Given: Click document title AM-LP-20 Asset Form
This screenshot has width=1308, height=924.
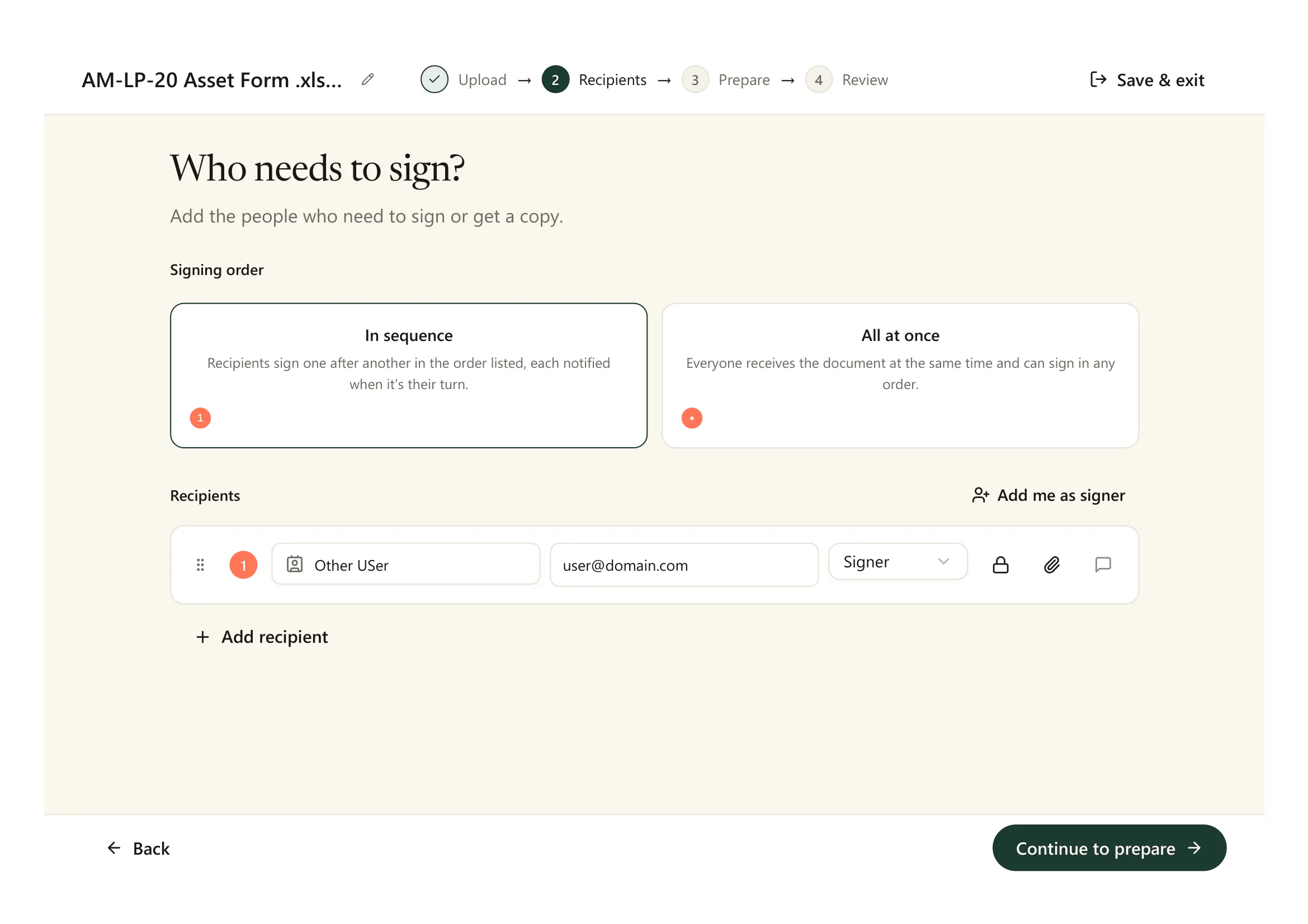Looking at the screenshot, I should (211, 80).
